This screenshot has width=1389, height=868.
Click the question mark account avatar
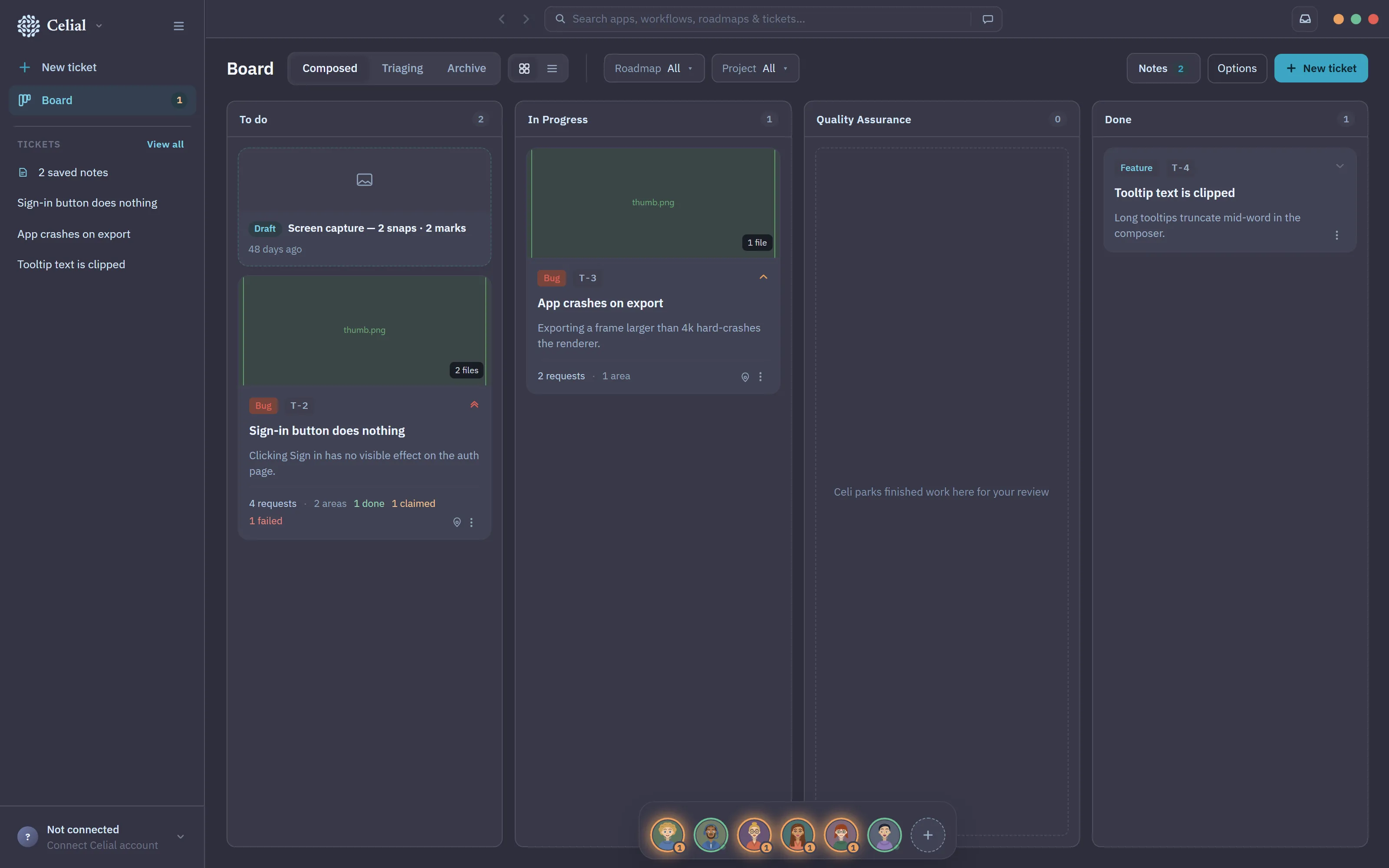click(x=27, y=837)
